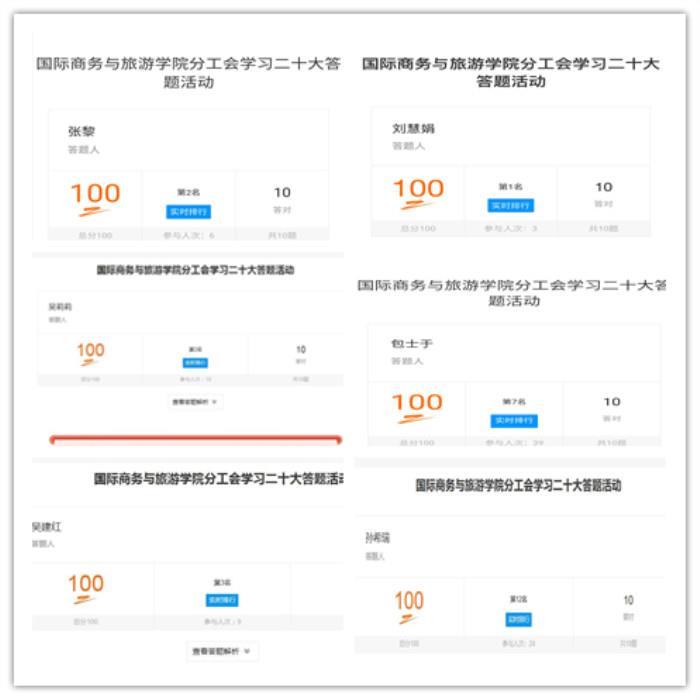
Task: Click the 10 答对 count in 张黎's card
Action: (x=282, y=192)
